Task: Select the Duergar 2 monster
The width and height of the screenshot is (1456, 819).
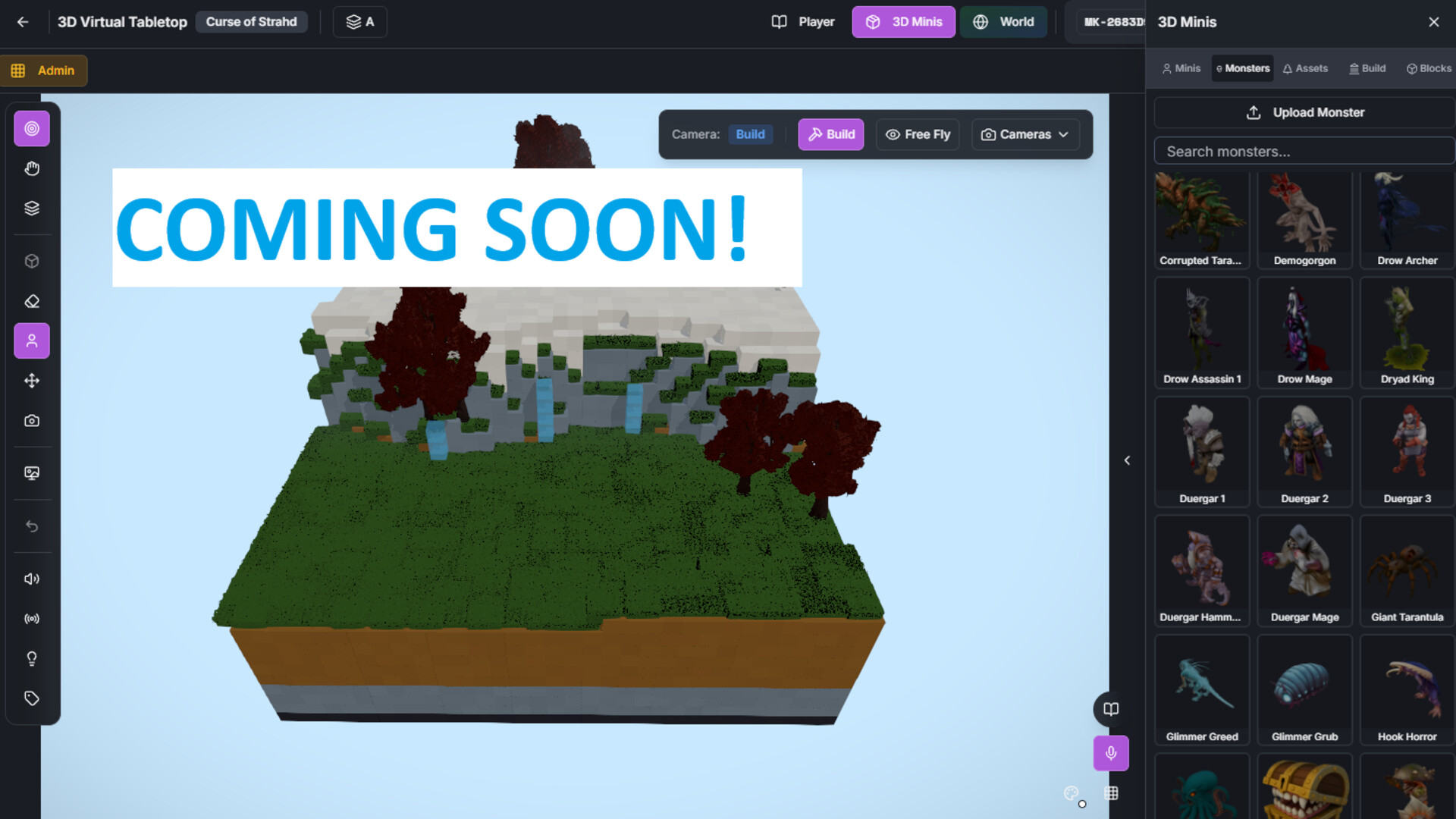Action: coord(1304,452)
